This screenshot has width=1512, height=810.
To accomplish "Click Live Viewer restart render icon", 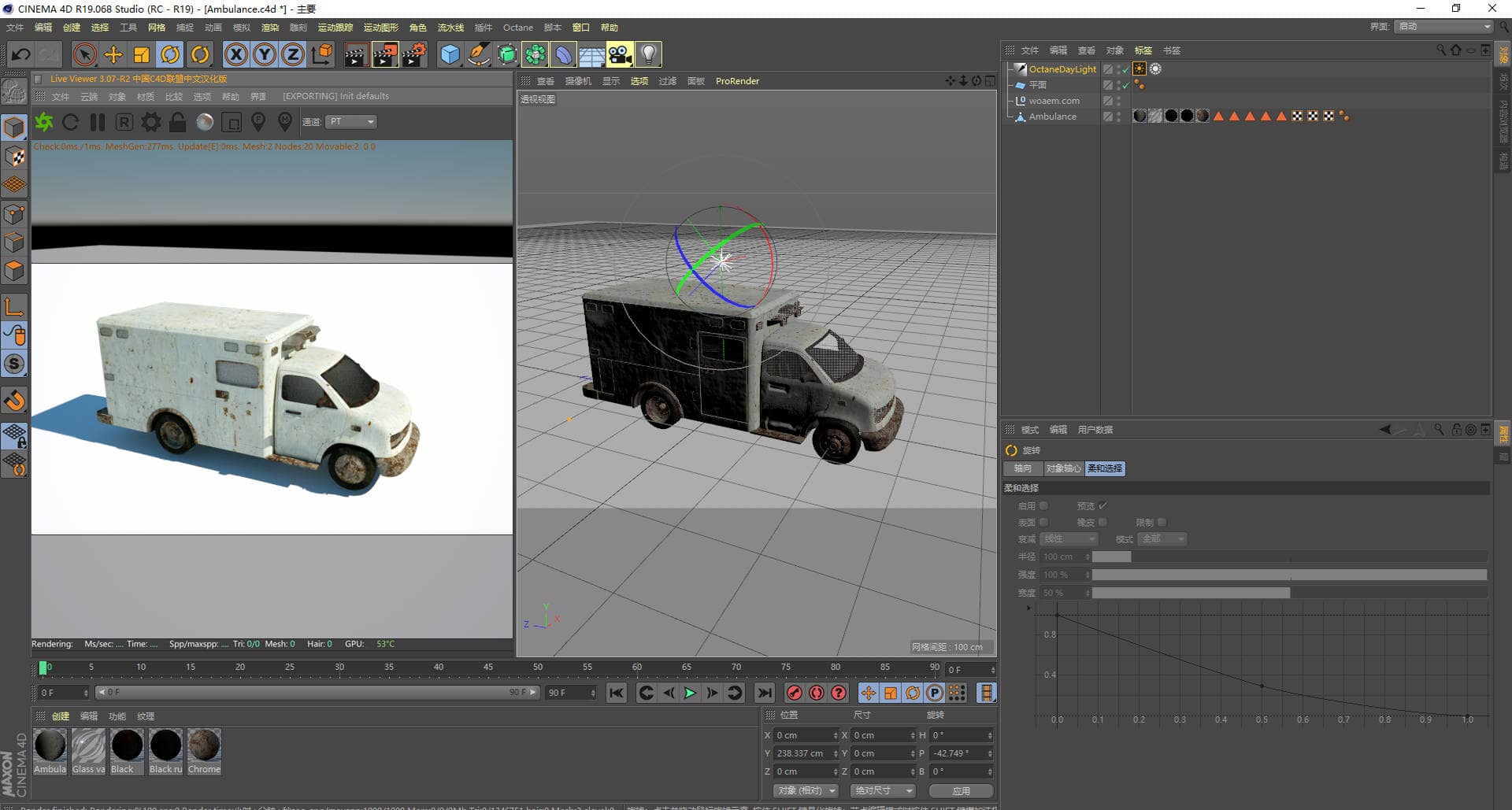I will pos(71,122).
